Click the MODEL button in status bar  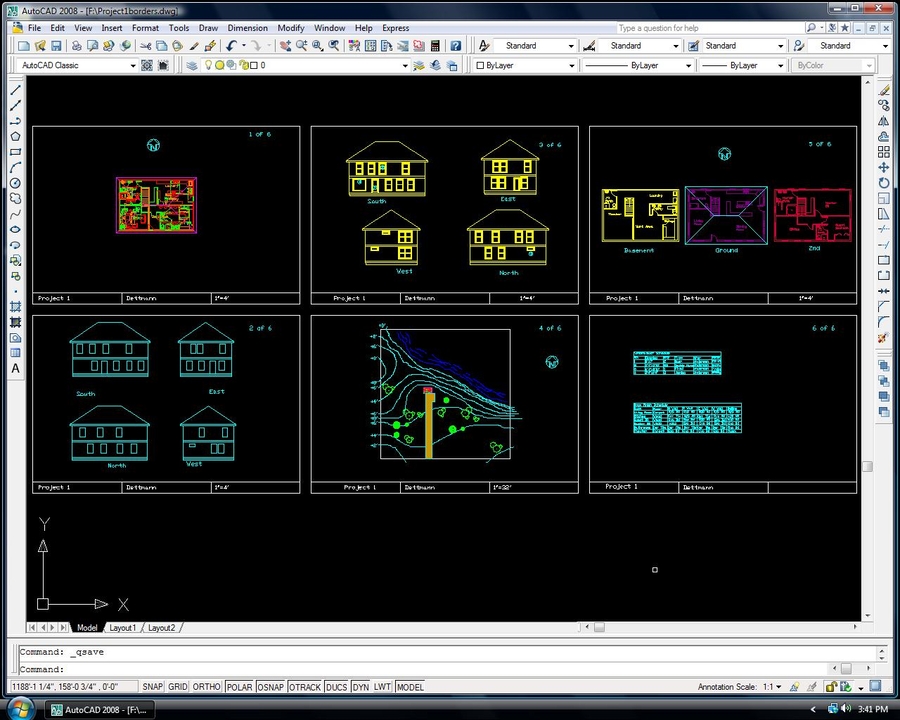[x=410, y=687]
